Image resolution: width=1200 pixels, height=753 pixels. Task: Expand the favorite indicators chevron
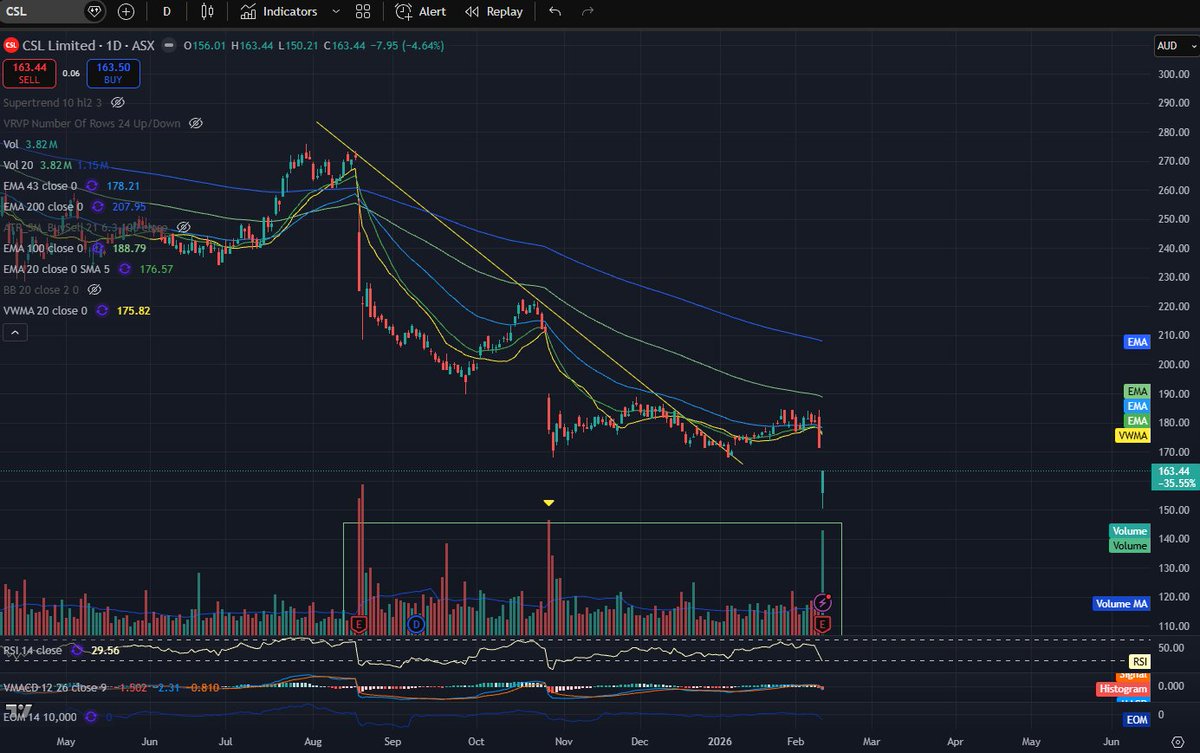tap(334, 12)
